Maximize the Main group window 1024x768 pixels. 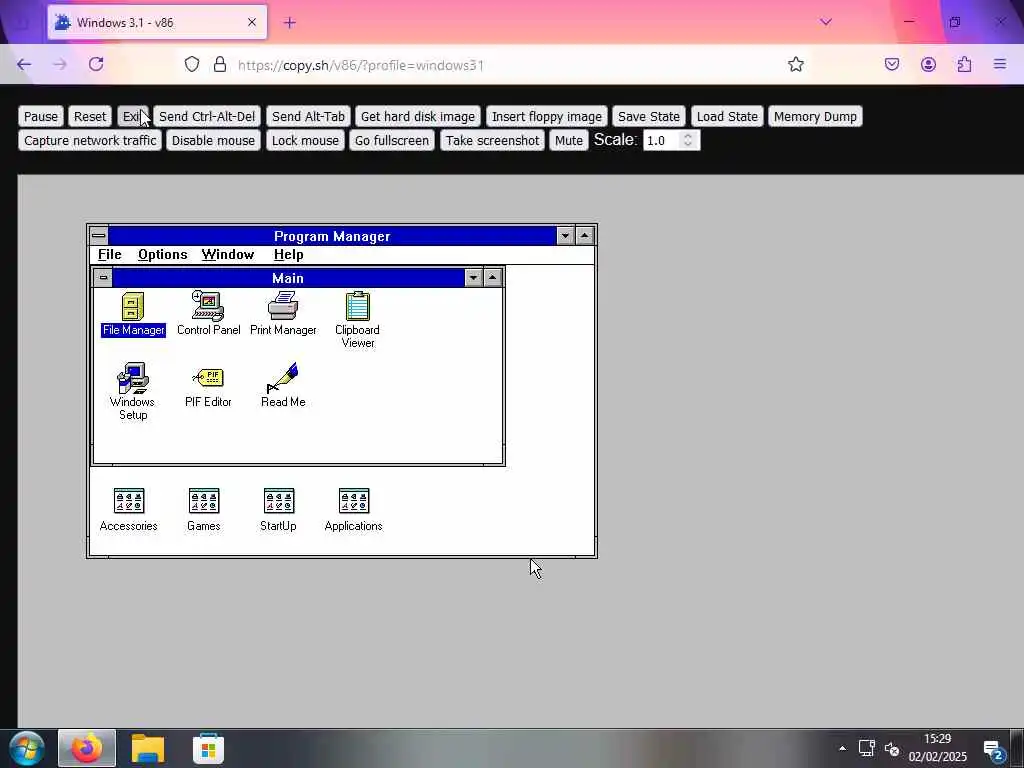(492, 278)
